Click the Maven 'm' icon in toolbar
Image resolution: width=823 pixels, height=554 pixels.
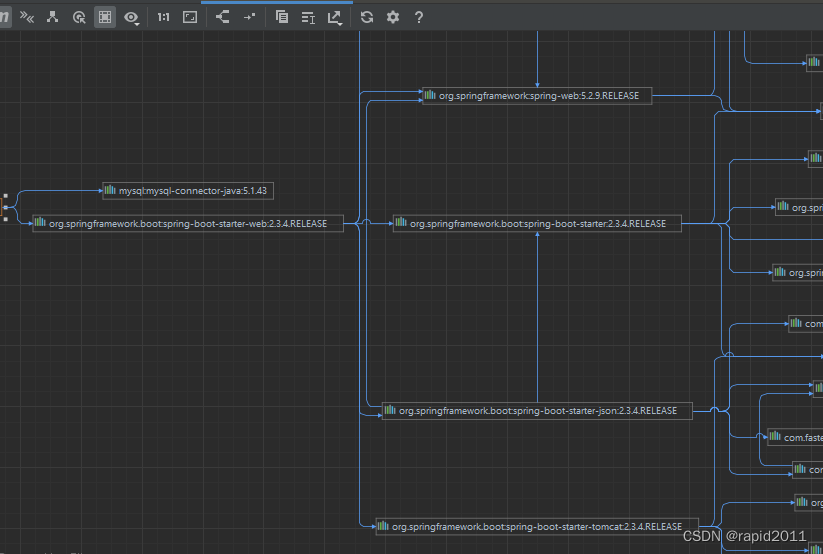(4, 17)
